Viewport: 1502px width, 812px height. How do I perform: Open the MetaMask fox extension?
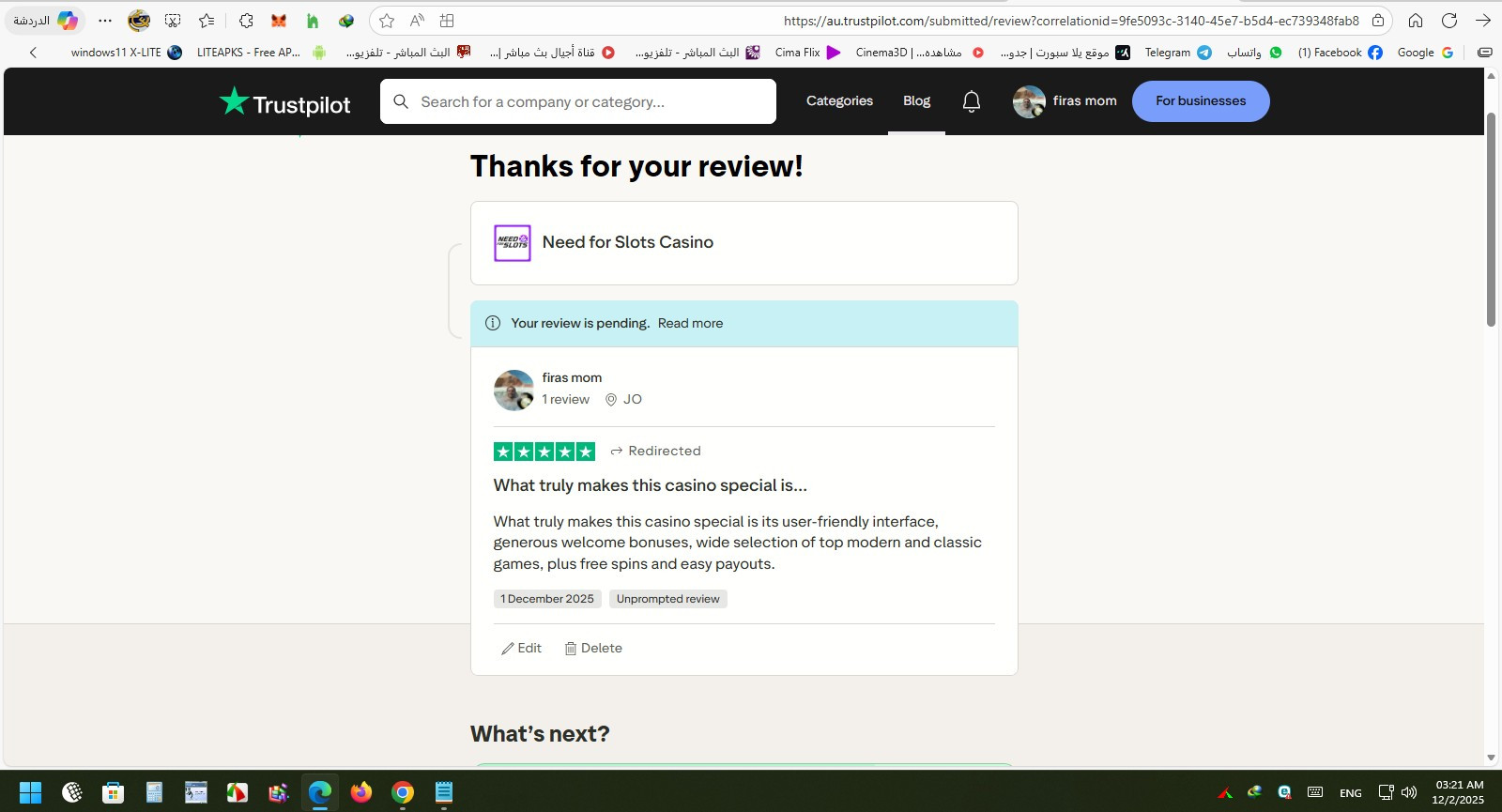[x=279, y=21]
